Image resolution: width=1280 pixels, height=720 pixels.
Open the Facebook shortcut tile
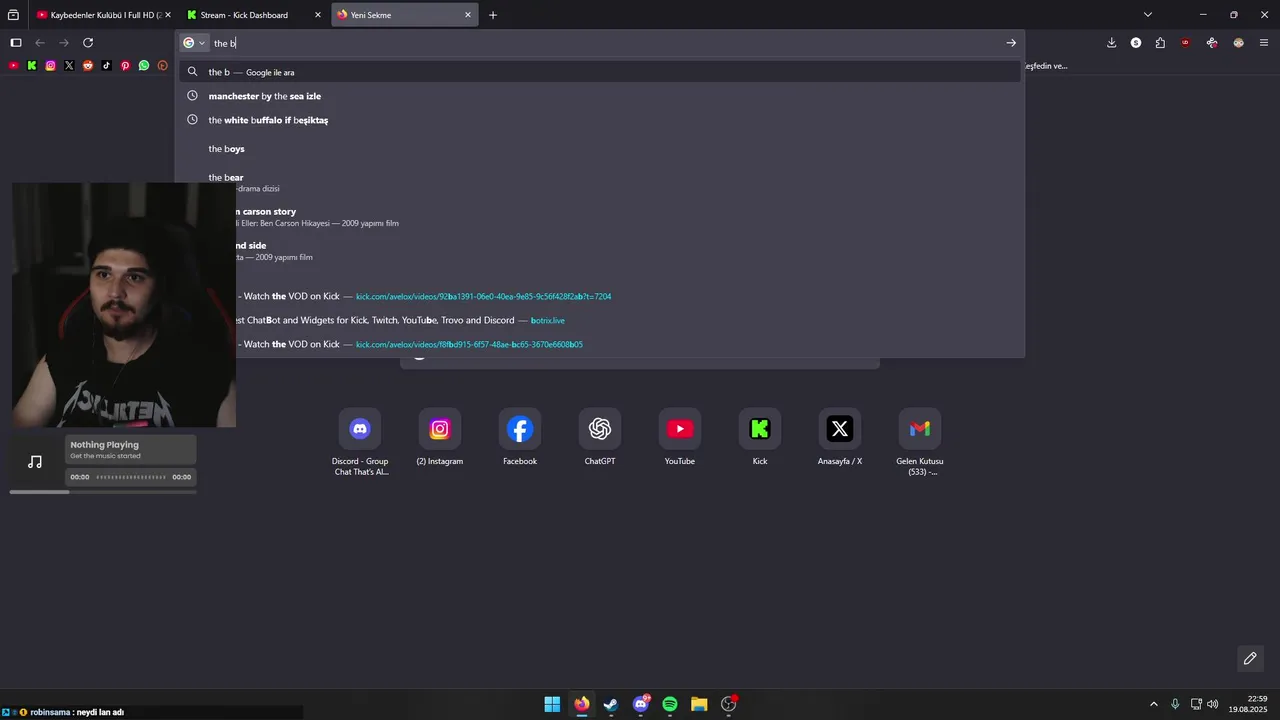point(520,429)
